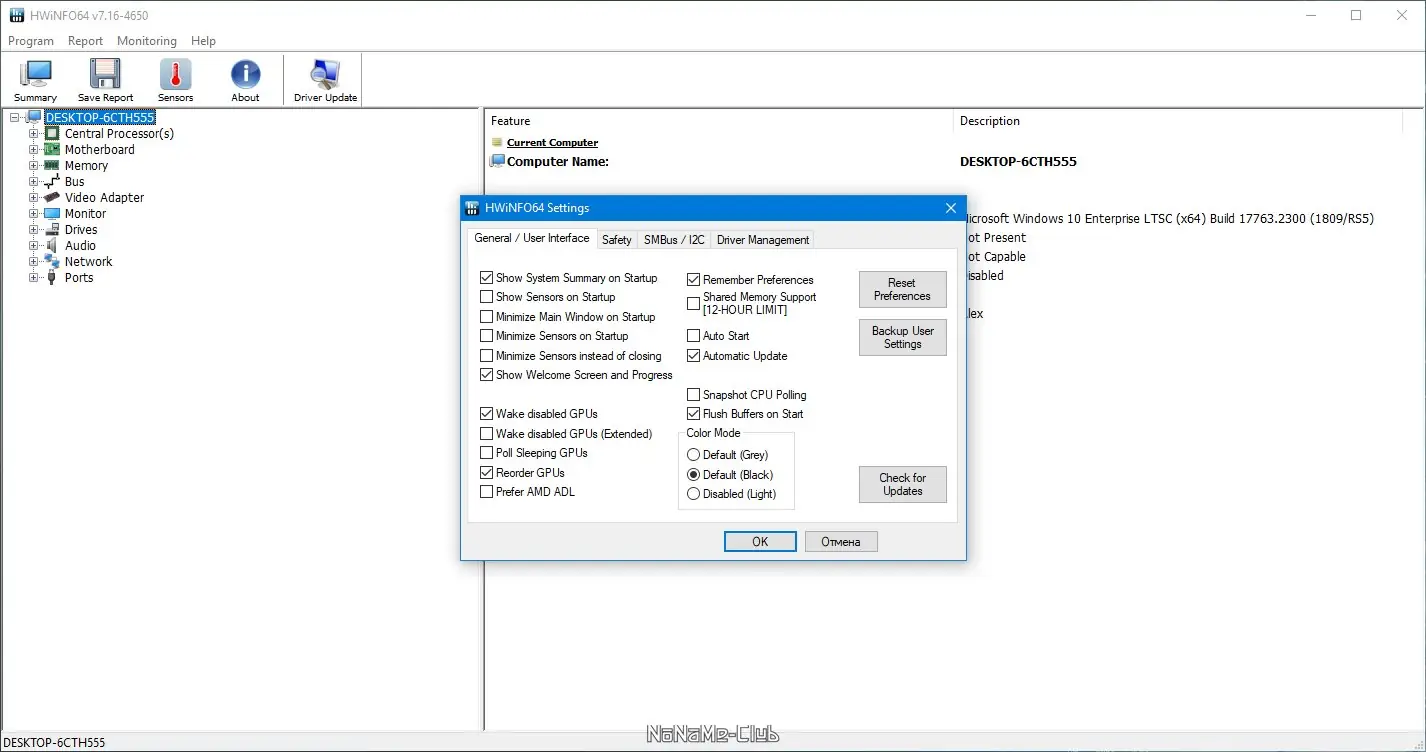1426x752 pixels.
Task: Enable Snapshot CPU Polling checkbox
Action: tap(694, 395)
